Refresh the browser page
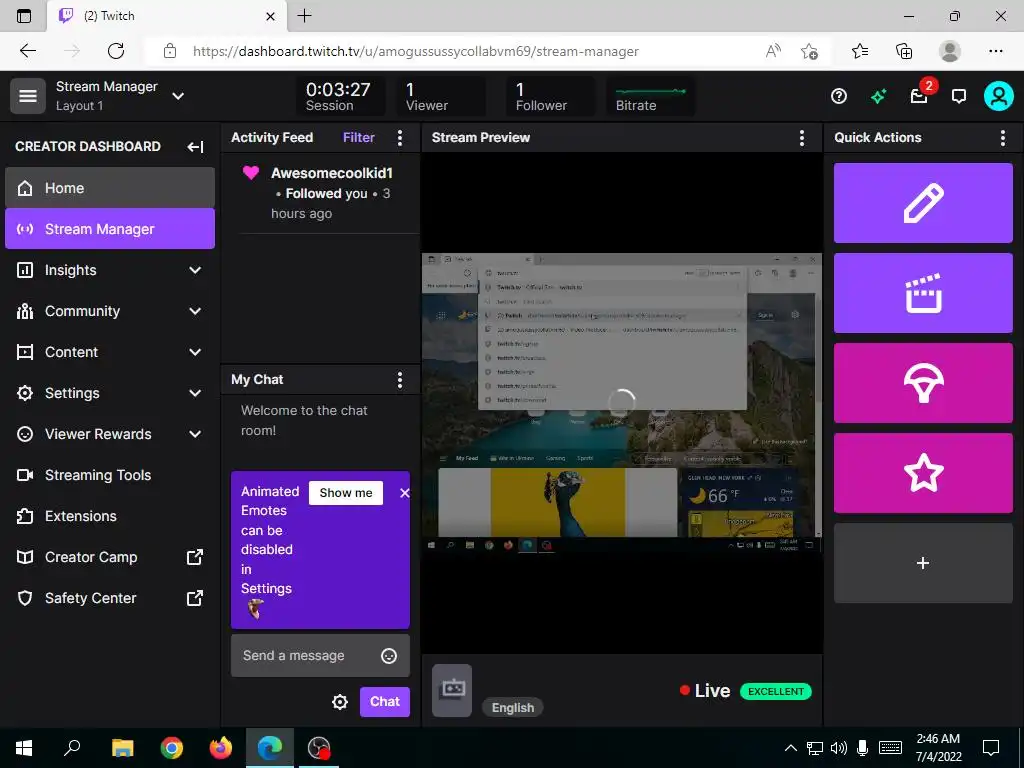The height and width of the screenshot is (768, 1024). [x=116, y=51]
